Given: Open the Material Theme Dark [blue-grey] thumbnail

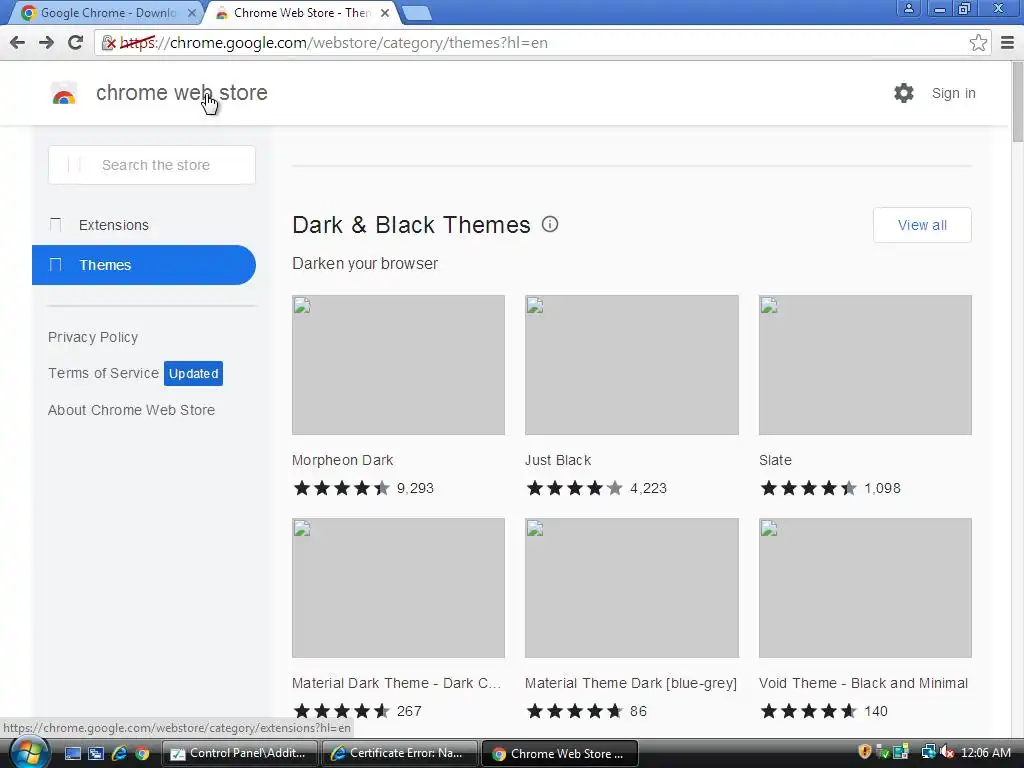Looking at the screenshot, I should 632,588.
